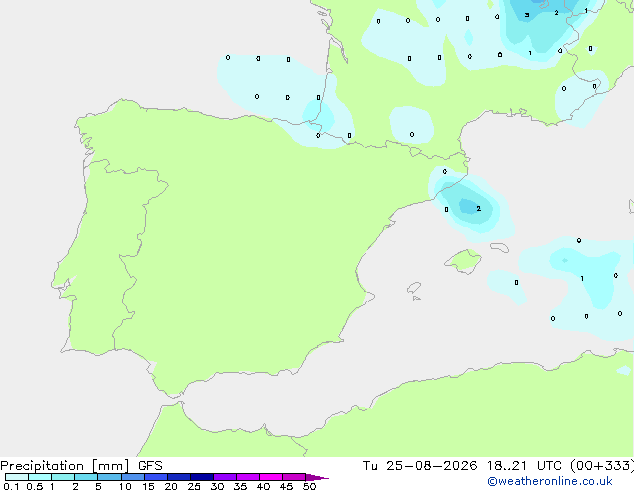Select the "15" legend scale label
The width and height of the screenshot is (634, 490).
click(148, 486)
